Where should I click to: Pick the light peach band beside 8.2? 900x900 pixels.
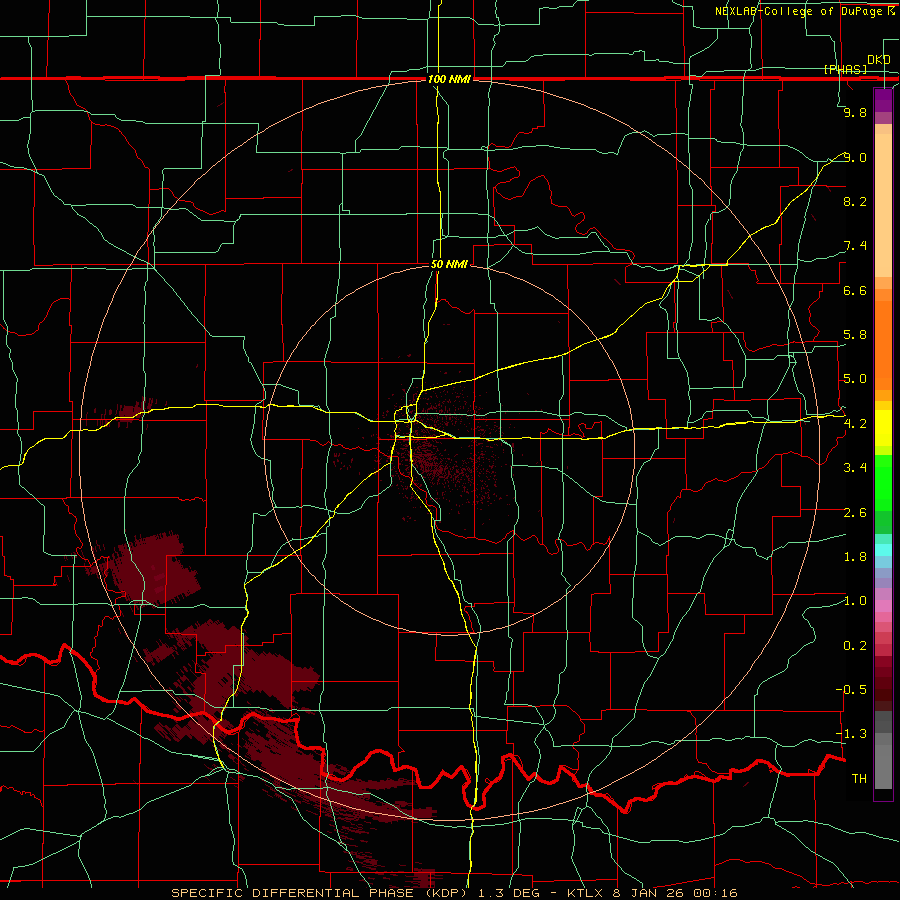[883, 205]
